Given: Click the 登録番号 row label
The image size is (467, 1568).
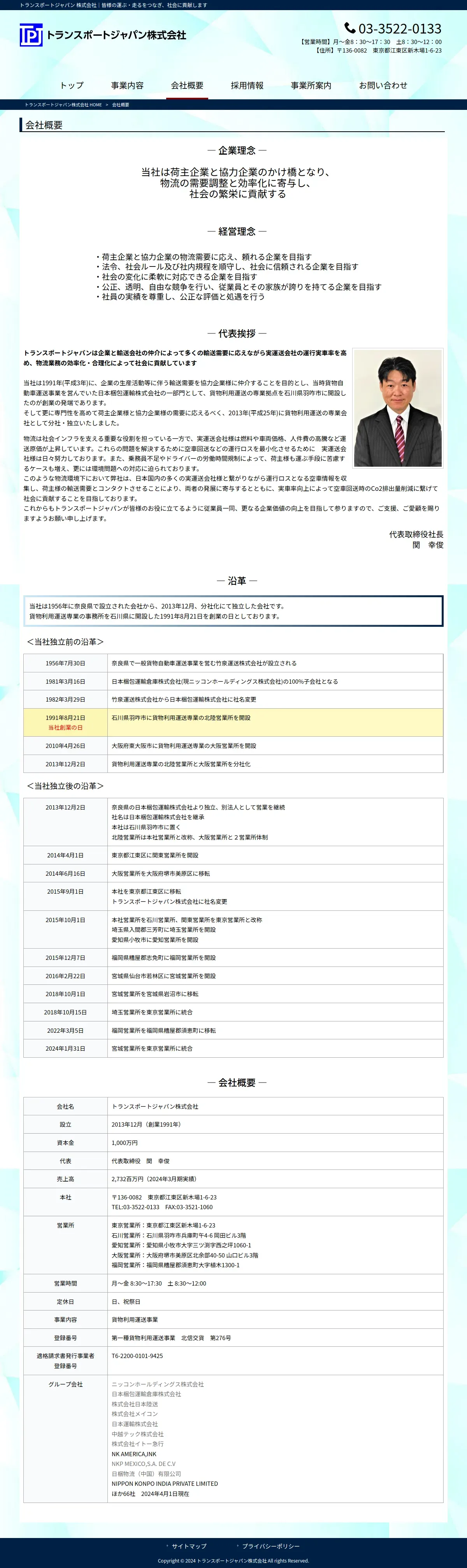Looking at the screenshot, I should [x=65, y=1338].
